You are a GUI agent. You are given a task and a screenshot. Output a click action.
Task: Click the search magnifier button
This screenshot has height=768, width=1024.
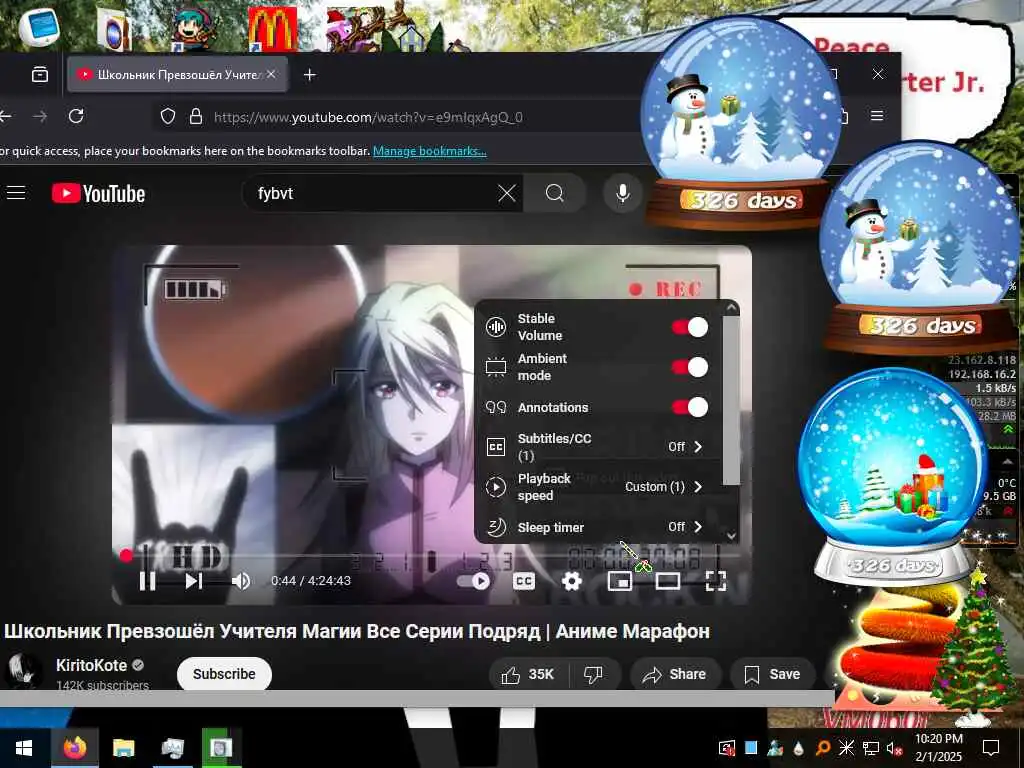[554, 193]
